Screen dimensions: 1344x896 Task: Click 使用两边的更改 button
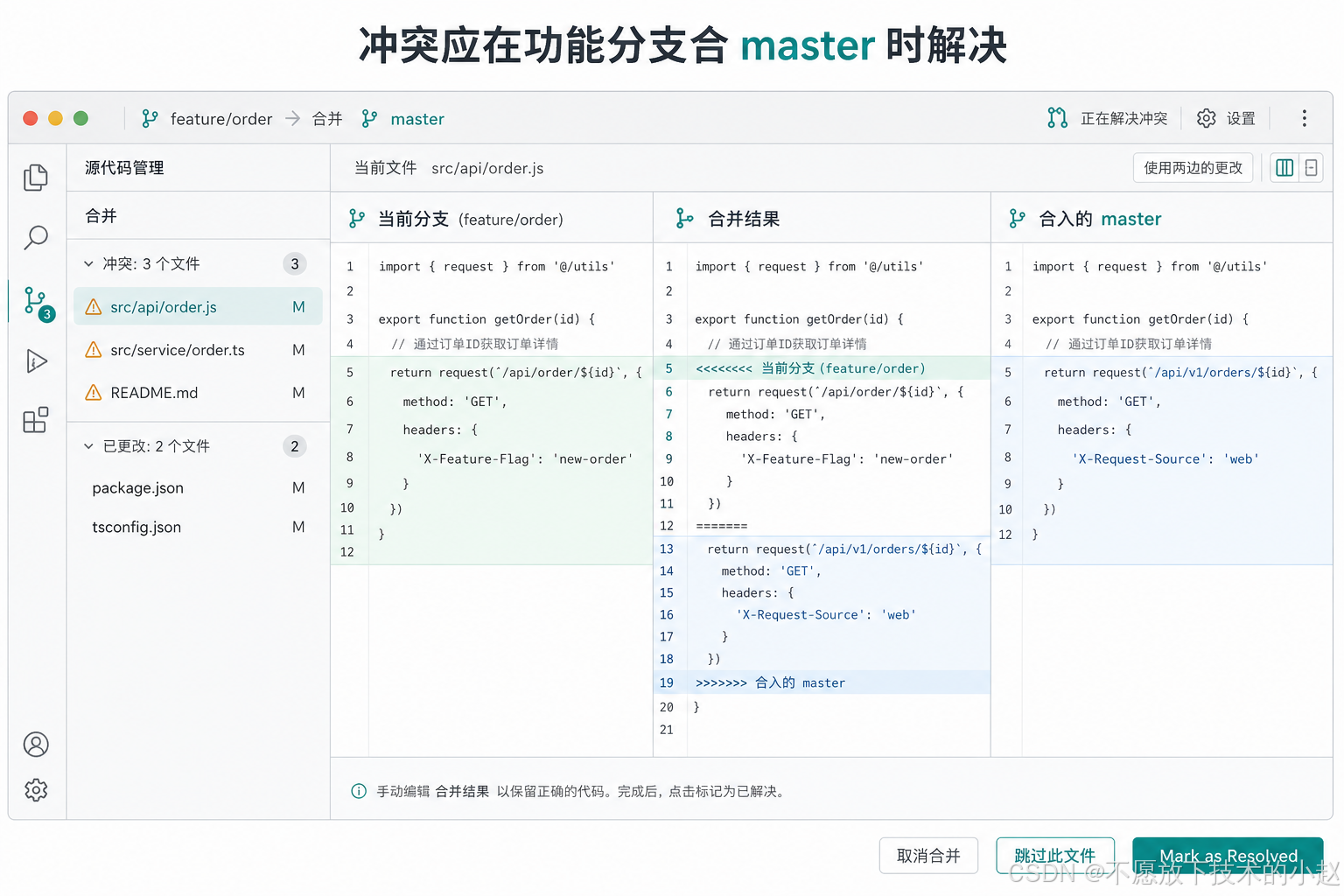[x=1193, y=168]
